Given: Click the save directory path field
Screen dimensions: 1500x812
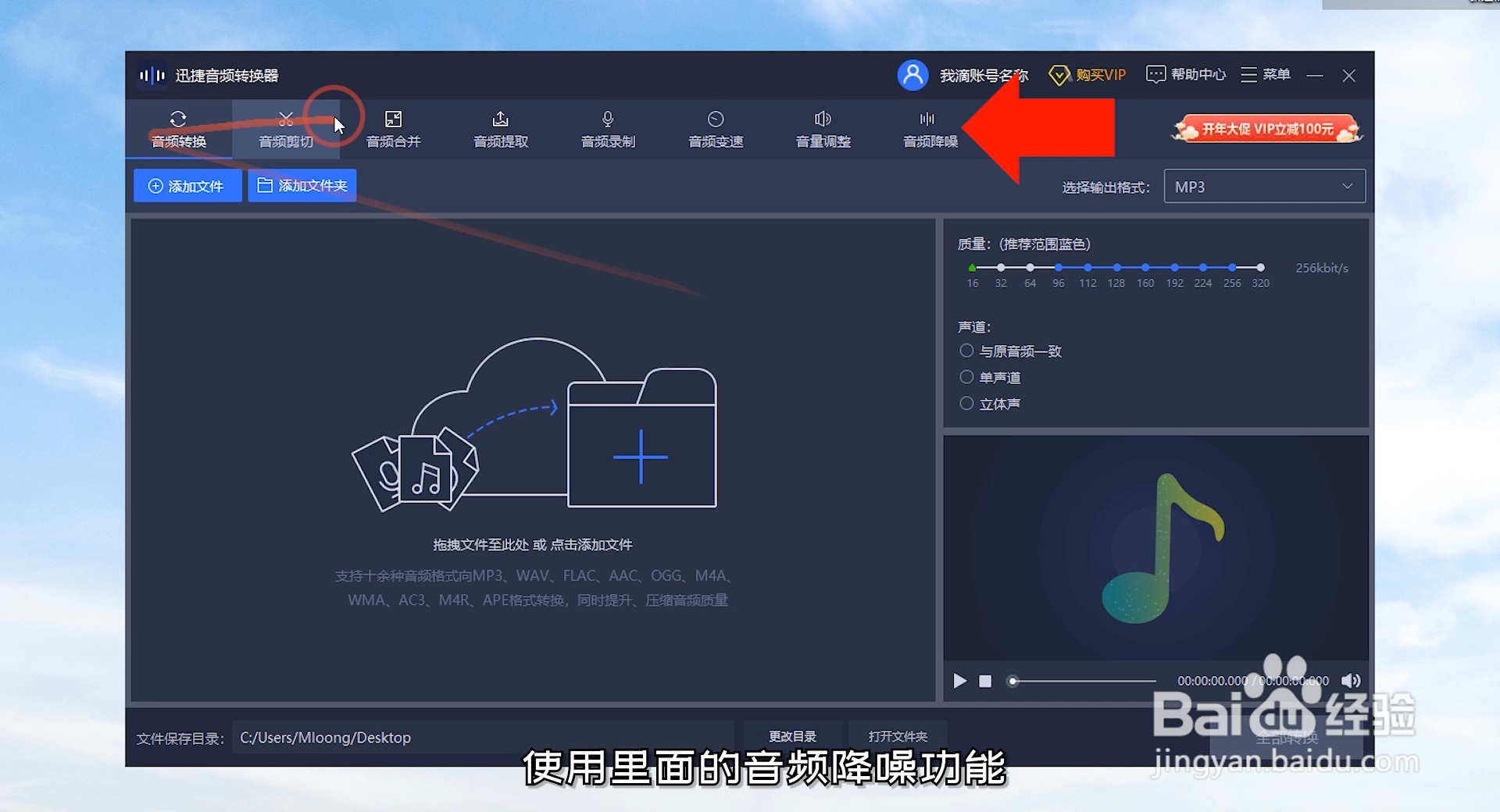Looking at the screenshot, I should click(x=482, y=738).
